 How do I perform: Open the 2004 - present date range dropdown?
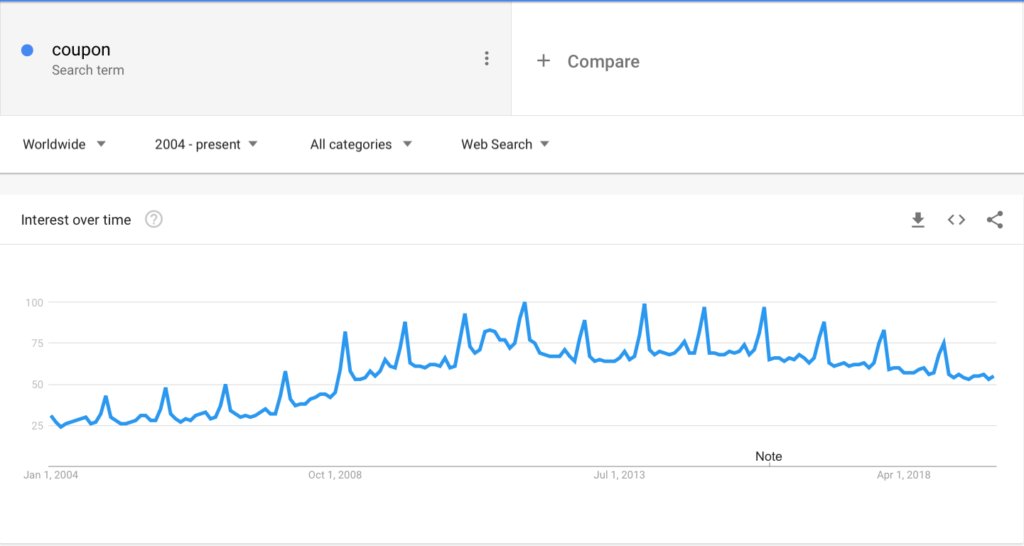206,144
